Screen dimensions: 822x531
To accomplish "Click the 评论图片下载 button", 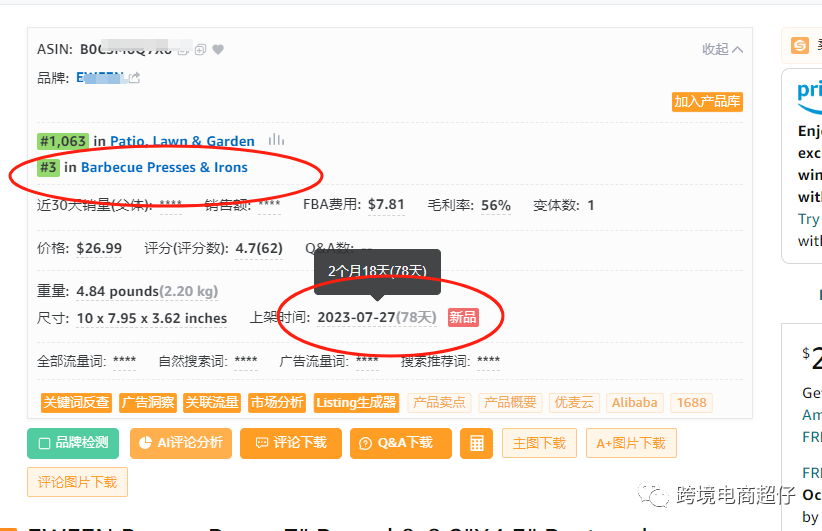I will click(78, 482).
